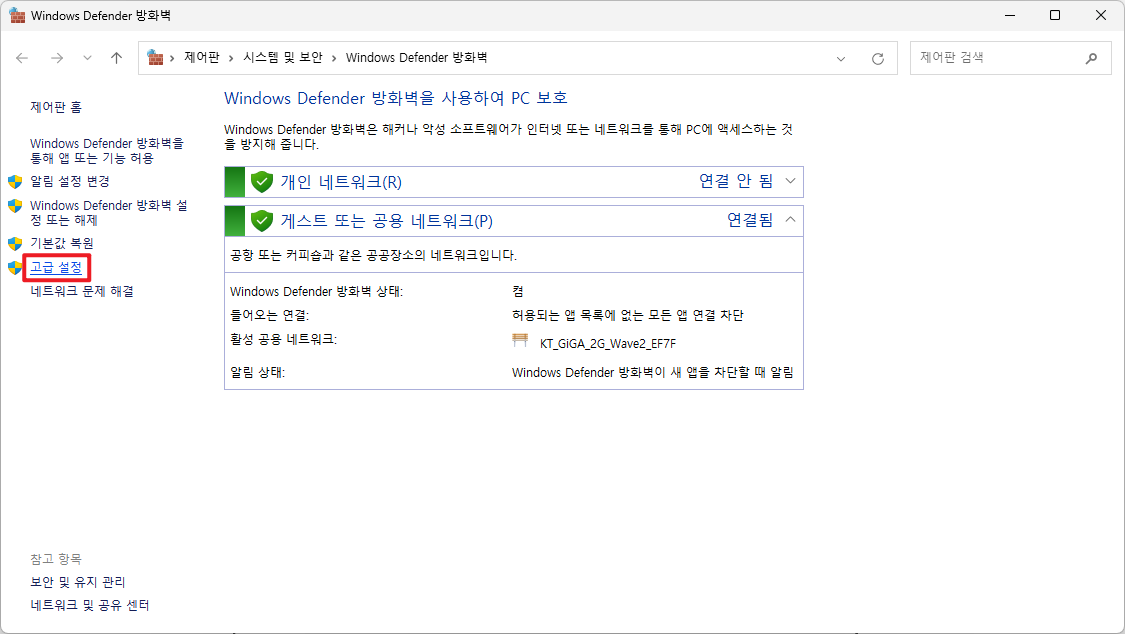Open Windows Defender 방화벽 설정 또는 해제 link
The width and height of the screenshot is (1125, 634).
[108, 212]
